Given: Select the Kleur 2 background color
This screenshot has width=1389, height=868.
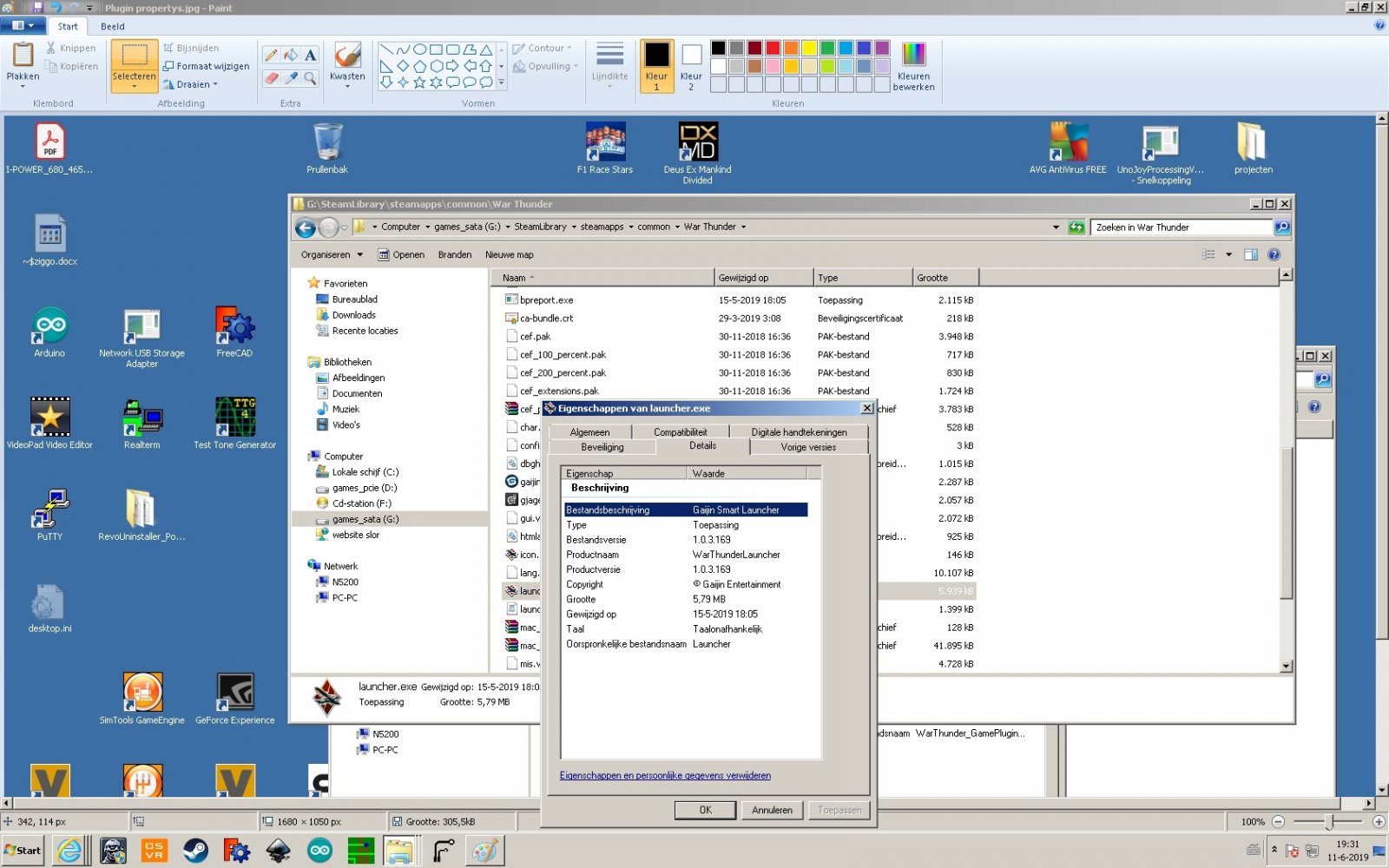Looking at the screenshot, I should point(691,66).
